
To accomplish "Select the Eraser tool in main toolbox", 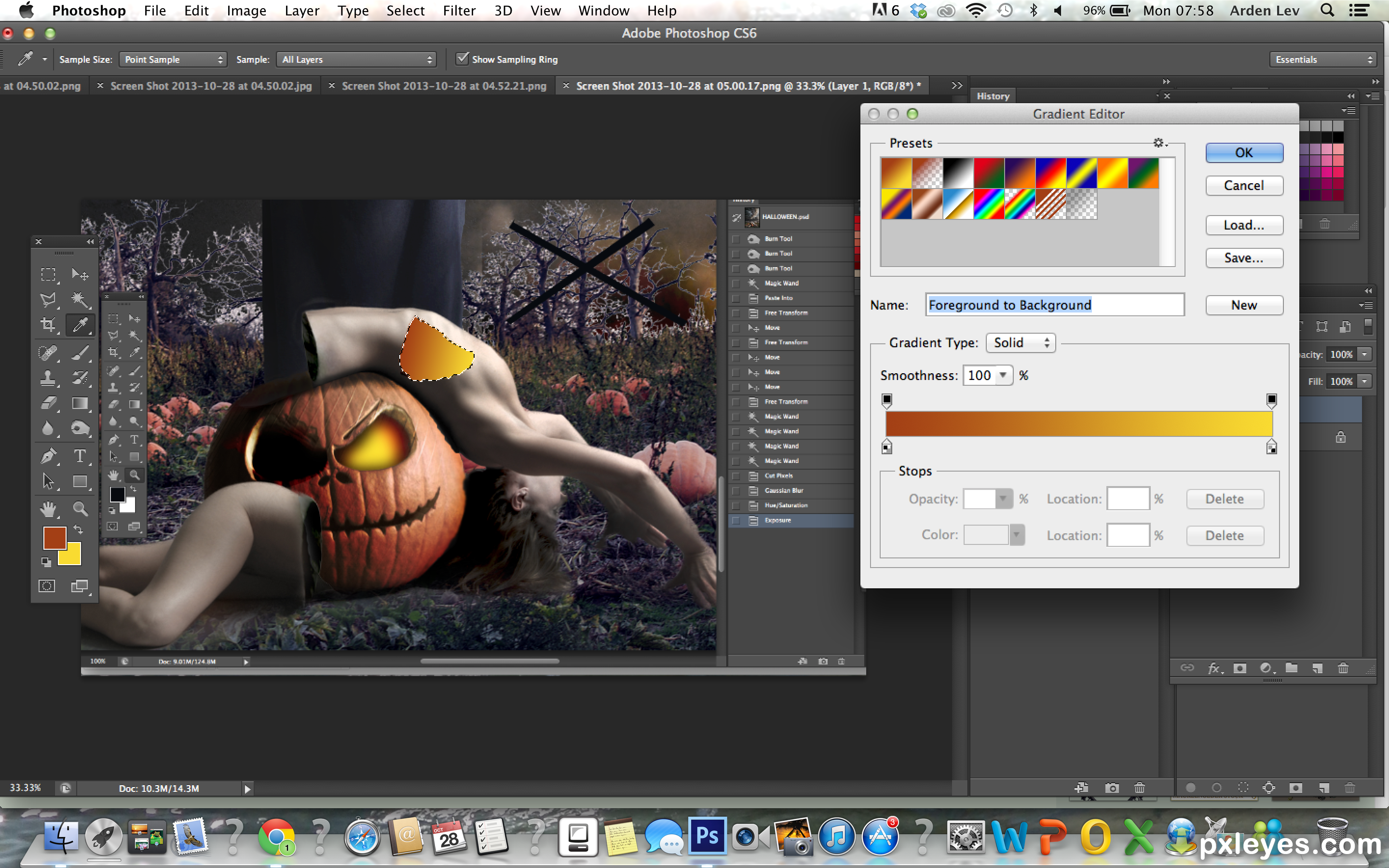I will point(48,403).
